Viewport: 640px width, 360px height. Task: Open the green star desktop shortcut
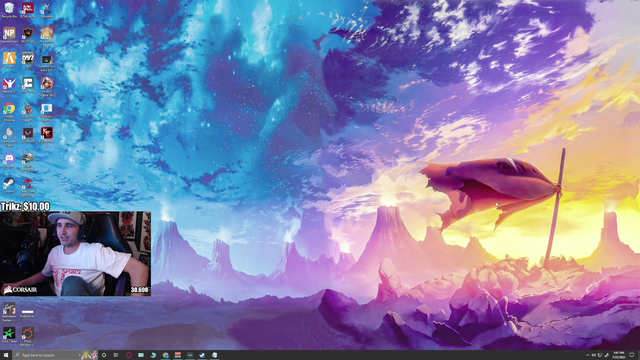[9, 335]
